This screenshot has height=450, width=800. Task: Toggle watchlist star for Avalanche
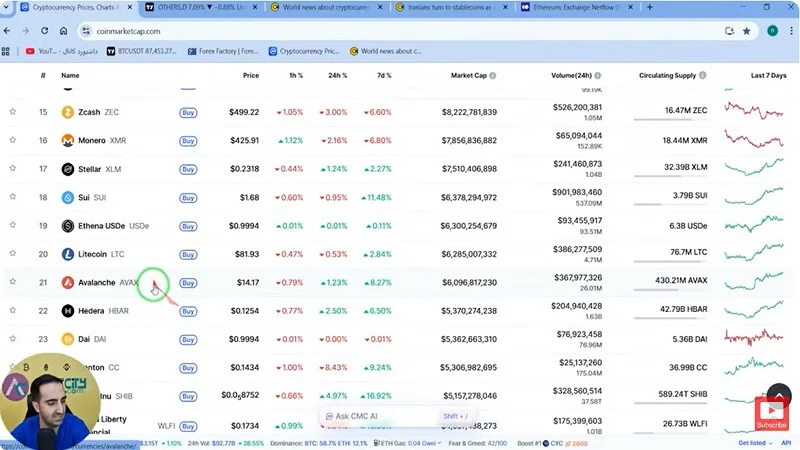(13, 282)
